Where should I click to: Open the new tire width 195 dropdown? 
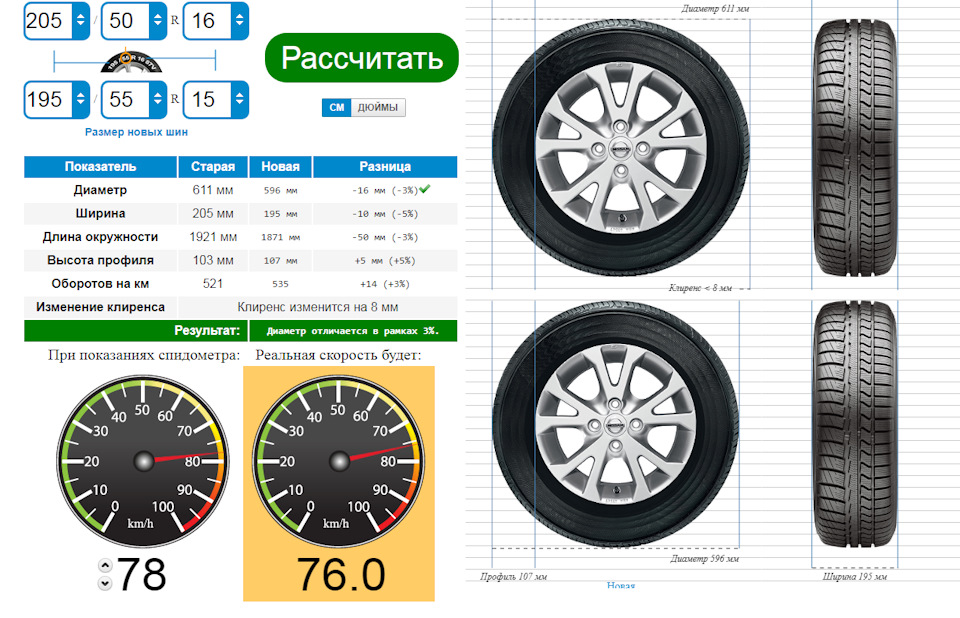point(57,99)
